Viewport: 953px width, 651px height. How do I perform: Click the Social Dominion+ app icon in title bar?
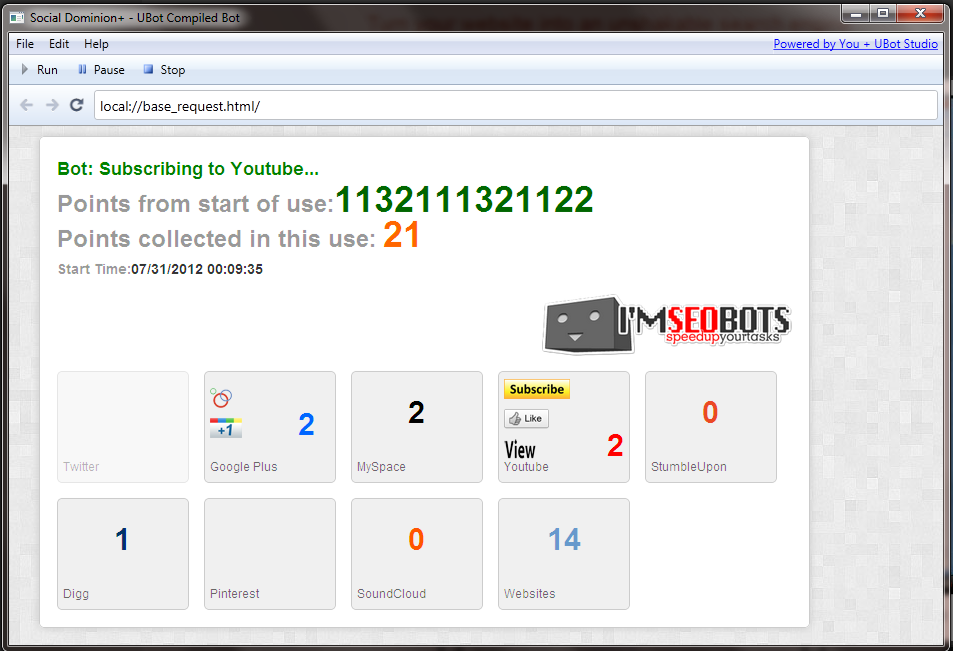17,18
